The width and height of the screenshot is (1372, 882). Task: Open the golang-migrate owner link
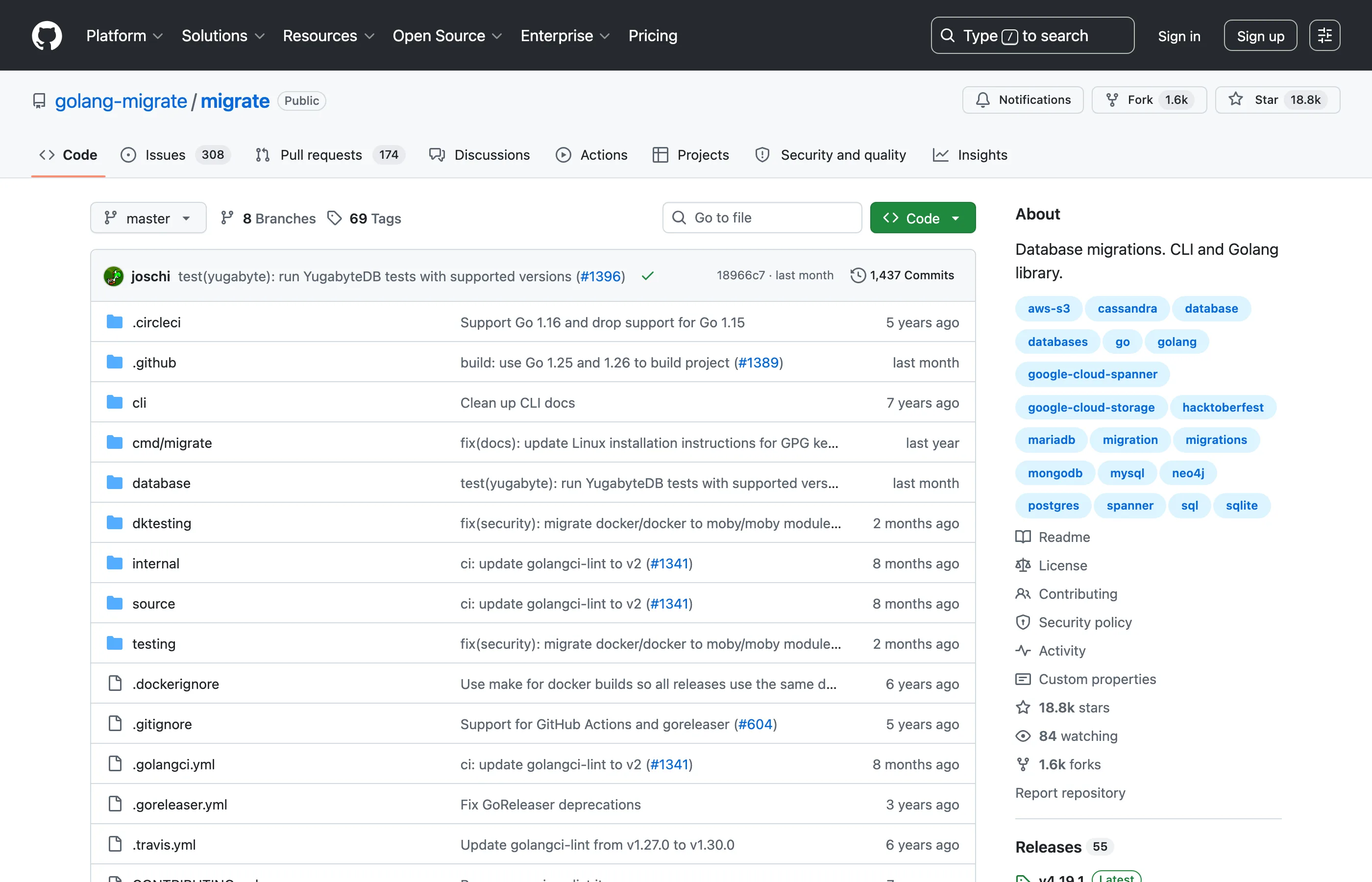121,101
